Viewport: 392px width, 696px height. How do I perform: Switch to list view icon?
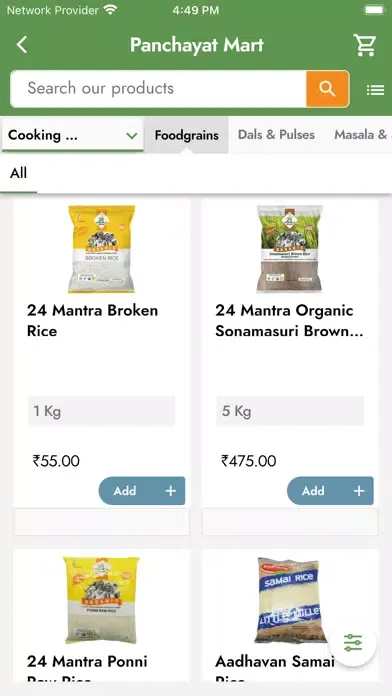[x=375, y=90]
